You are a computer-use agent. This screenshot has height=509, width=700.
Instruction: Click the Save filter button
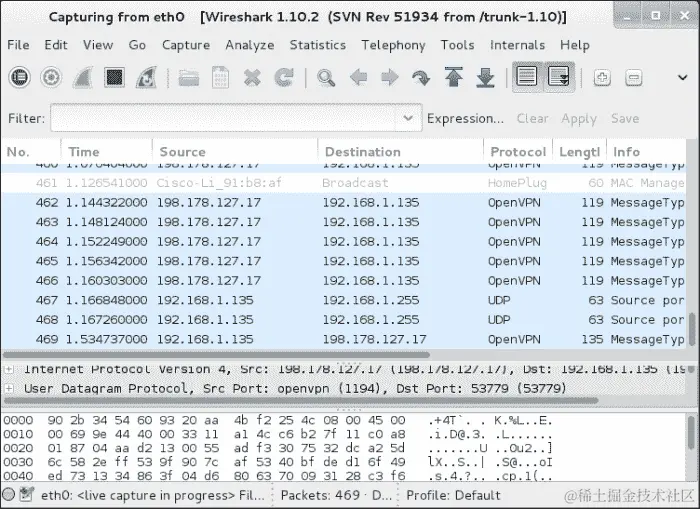click(625, 118)
